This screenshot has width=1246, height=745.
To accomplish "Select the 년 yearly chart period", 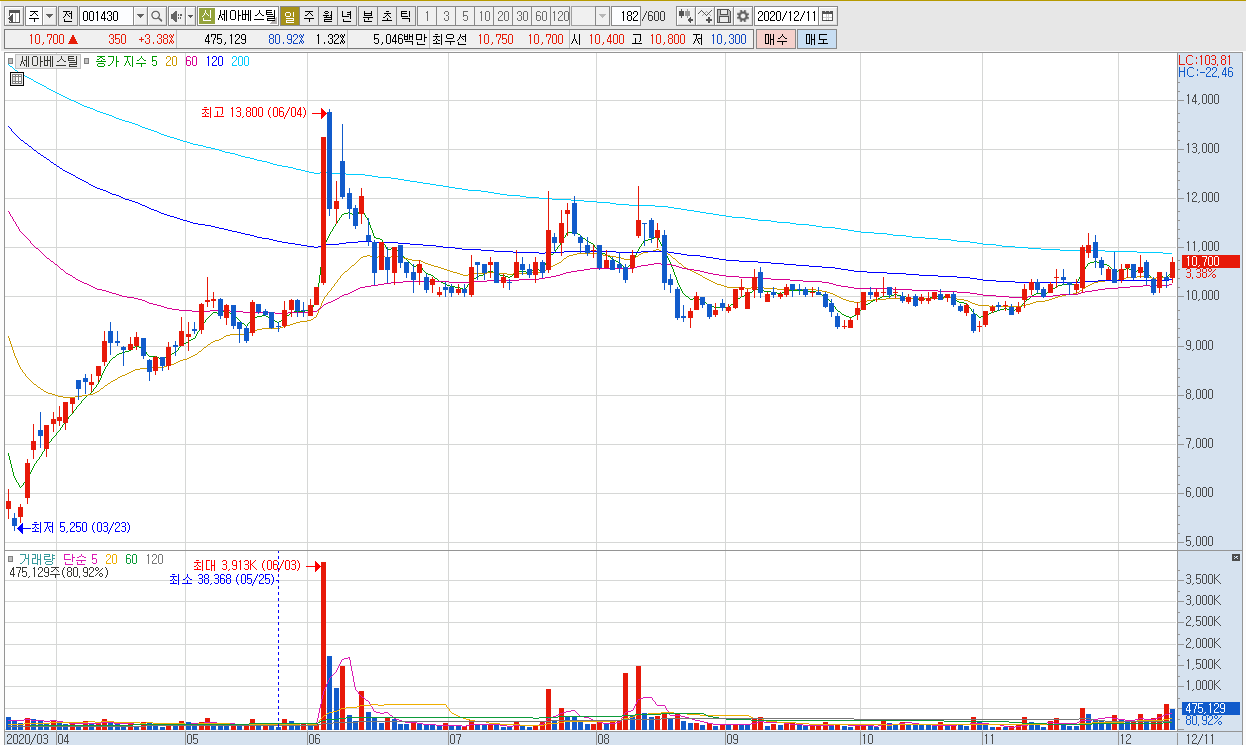I will (x=346, y=16).
